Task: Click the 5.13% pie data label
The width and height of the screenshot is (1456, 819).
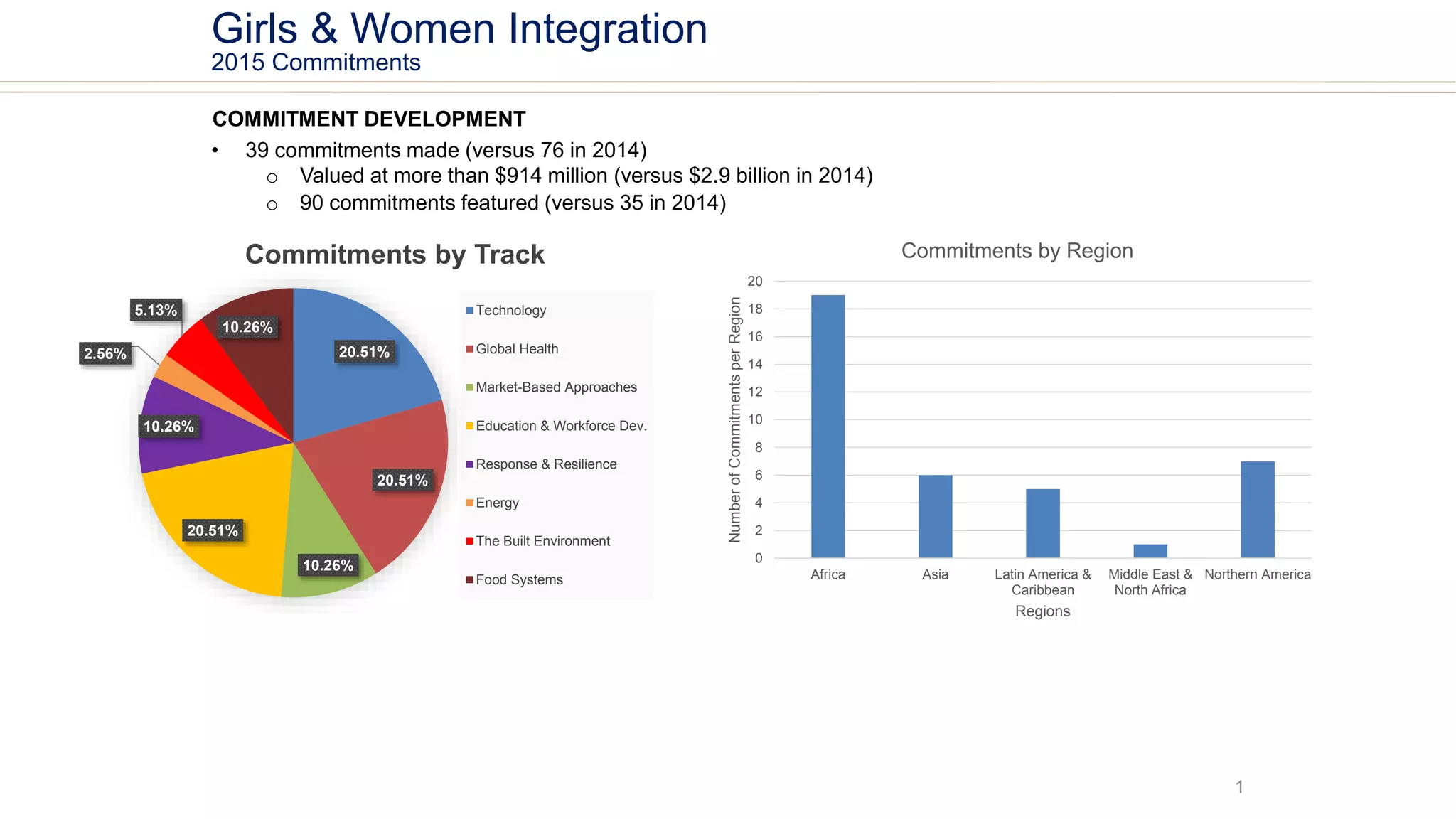Action: pos(156,310)
